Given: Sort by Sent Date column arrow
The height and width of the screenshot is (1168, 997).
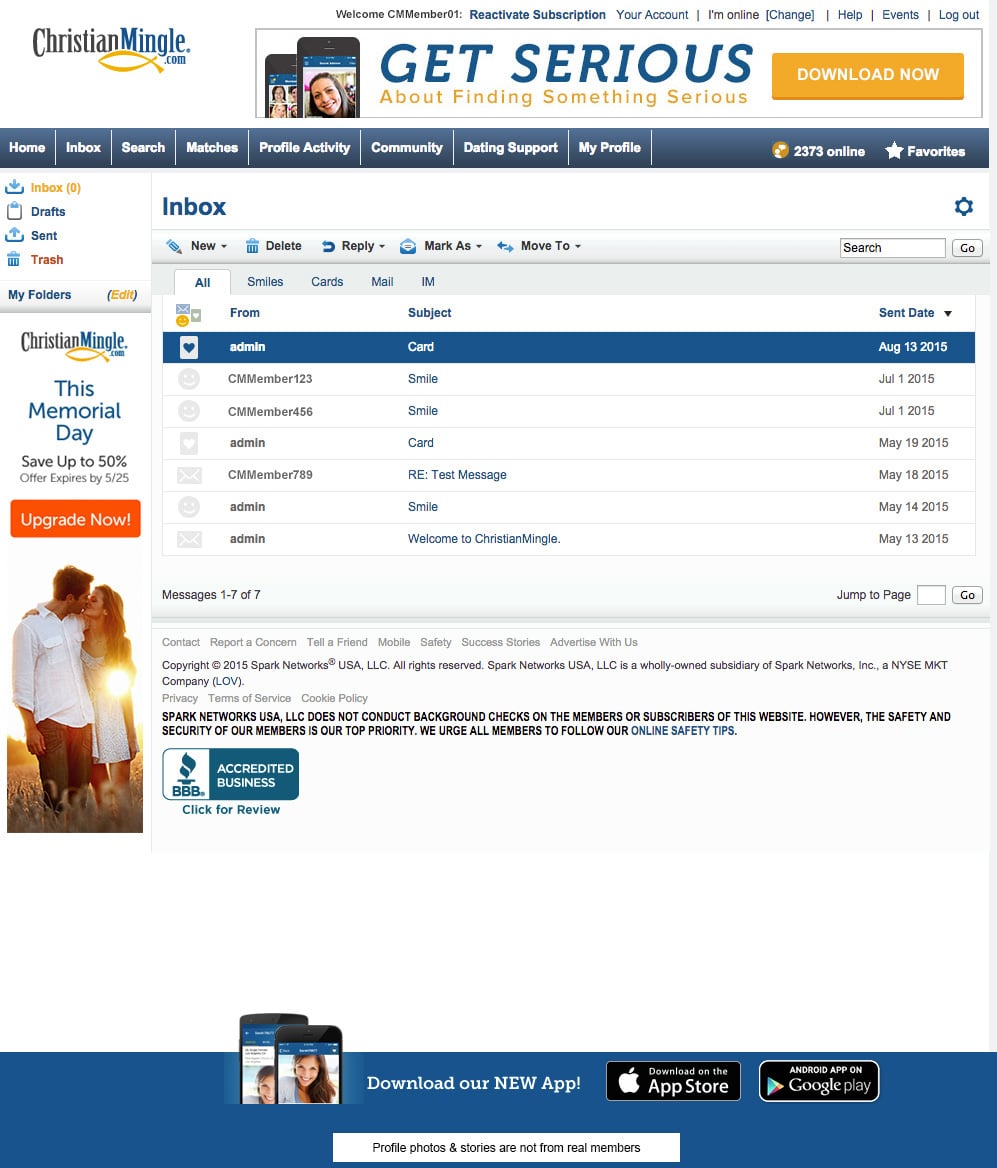Looking at the screenshot, I should pos(948,314).
